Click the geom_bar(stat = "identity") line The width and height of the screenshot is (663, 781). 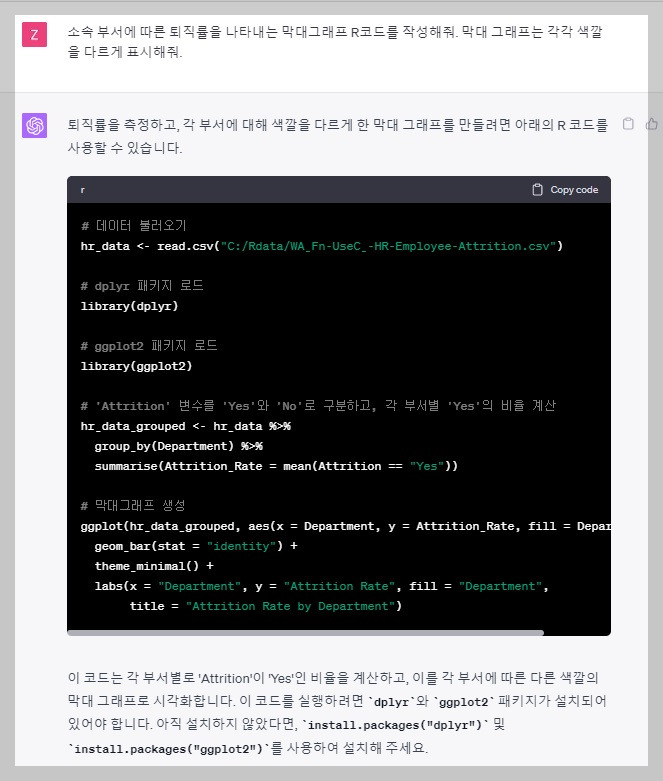(x=196, y=546)
